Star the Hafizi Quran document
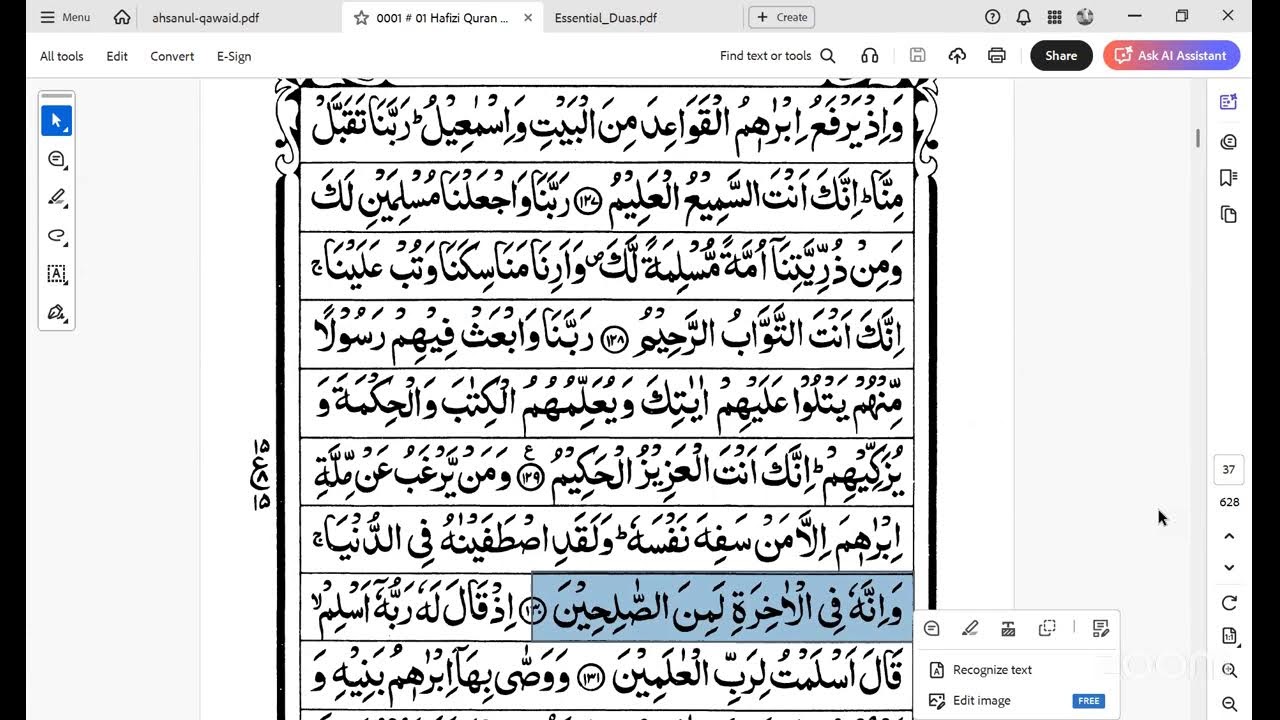 [x=361, y=17]
